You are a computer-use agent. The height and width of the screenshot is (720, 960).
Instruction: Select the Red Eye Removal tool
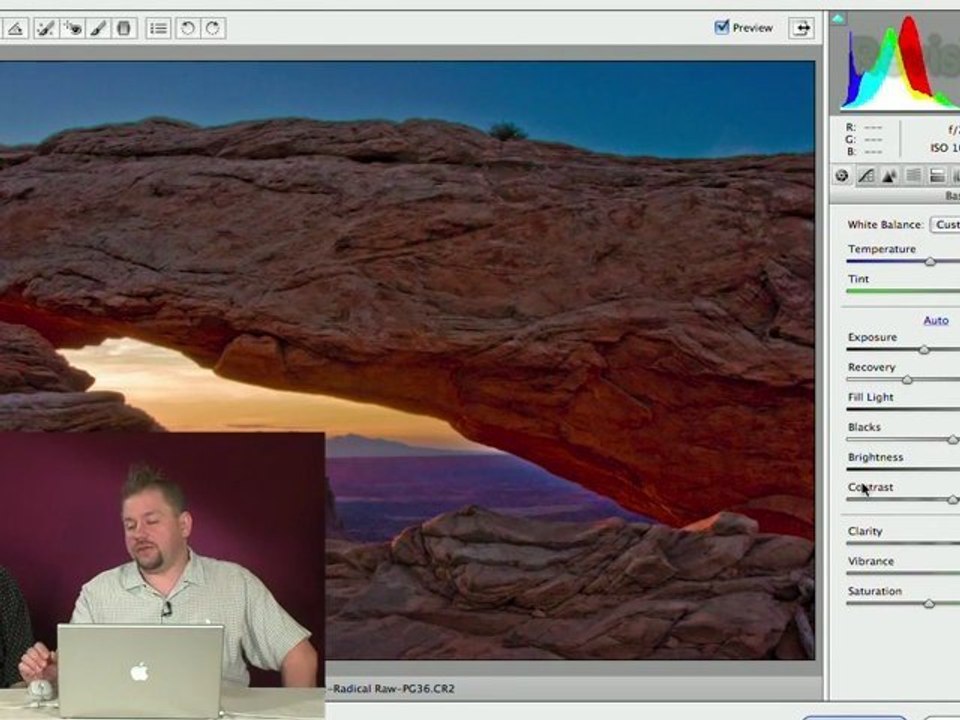(x=72, y=28)
